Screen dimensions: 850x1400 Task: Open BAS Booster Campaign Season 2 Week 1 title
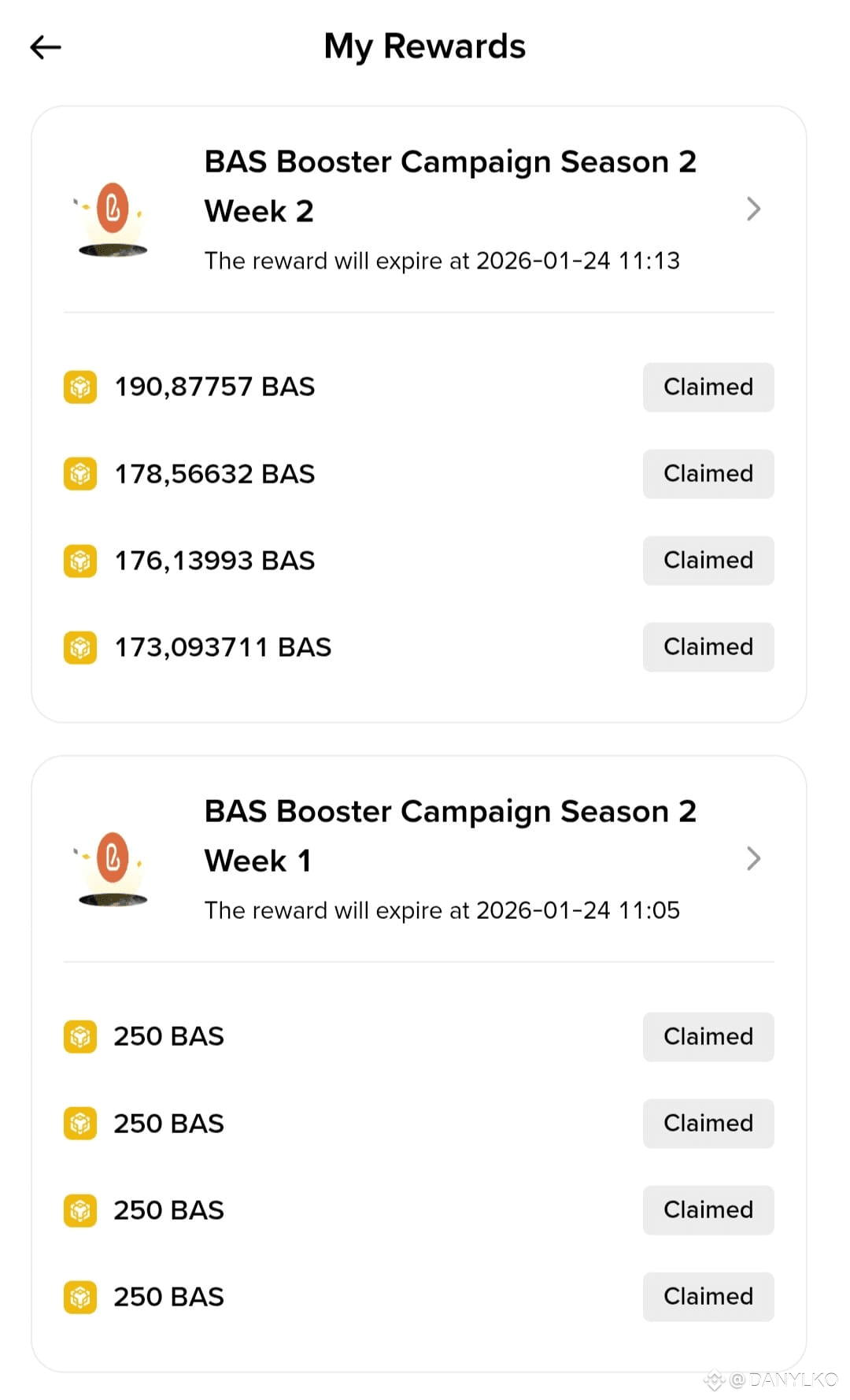[x=450, y=836]
